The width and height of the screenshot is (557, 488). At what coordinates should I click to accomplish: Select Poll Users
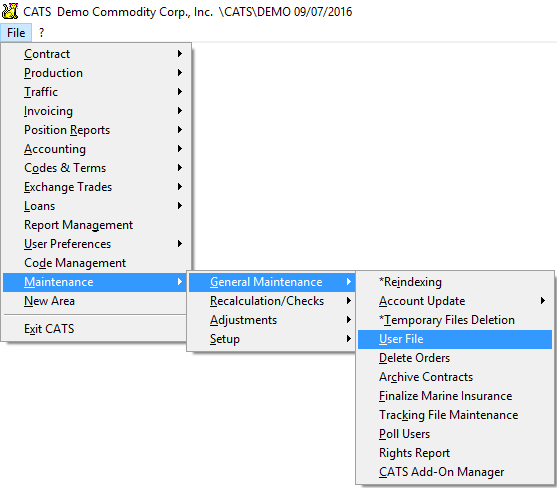(455, 434)
